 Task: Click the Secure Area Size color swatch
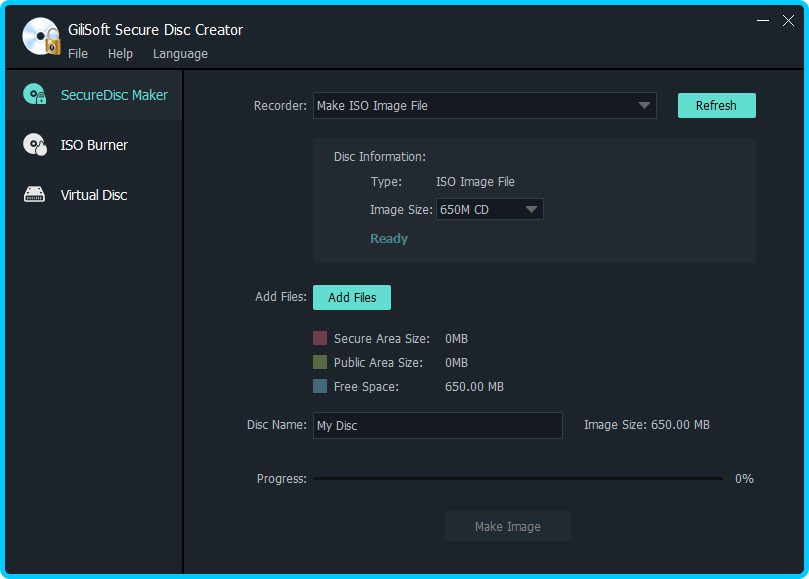pos(320,338)
